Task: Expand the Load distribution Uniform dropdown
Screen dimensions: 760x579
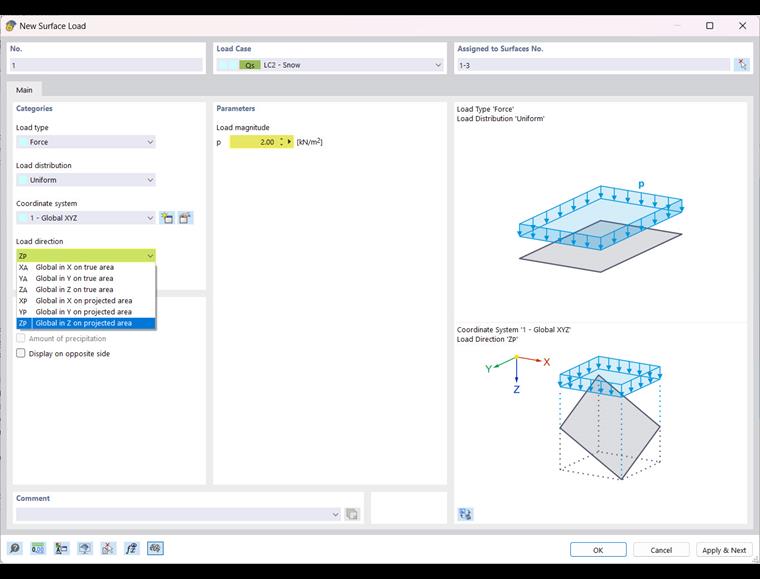Action: click(150, 180)
